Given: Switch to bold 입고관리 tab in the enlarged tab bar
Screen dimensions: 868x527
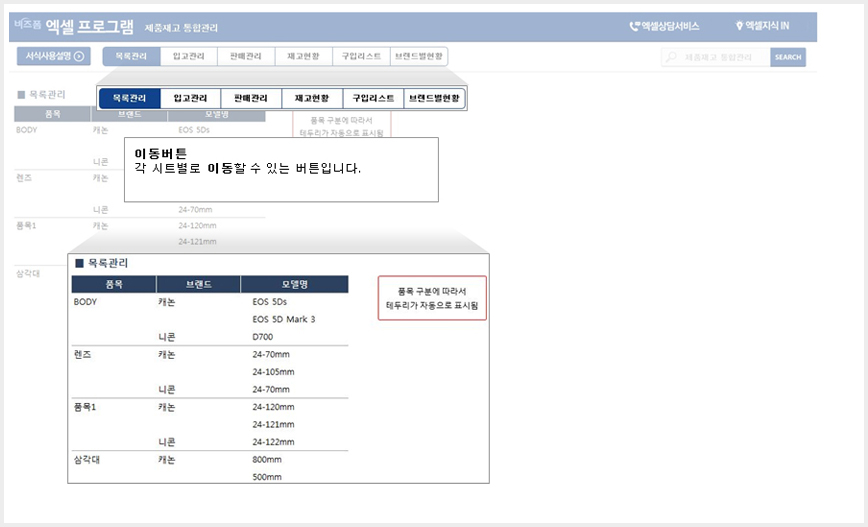Looking at the screenshot, I should click(x=190, y=98).
